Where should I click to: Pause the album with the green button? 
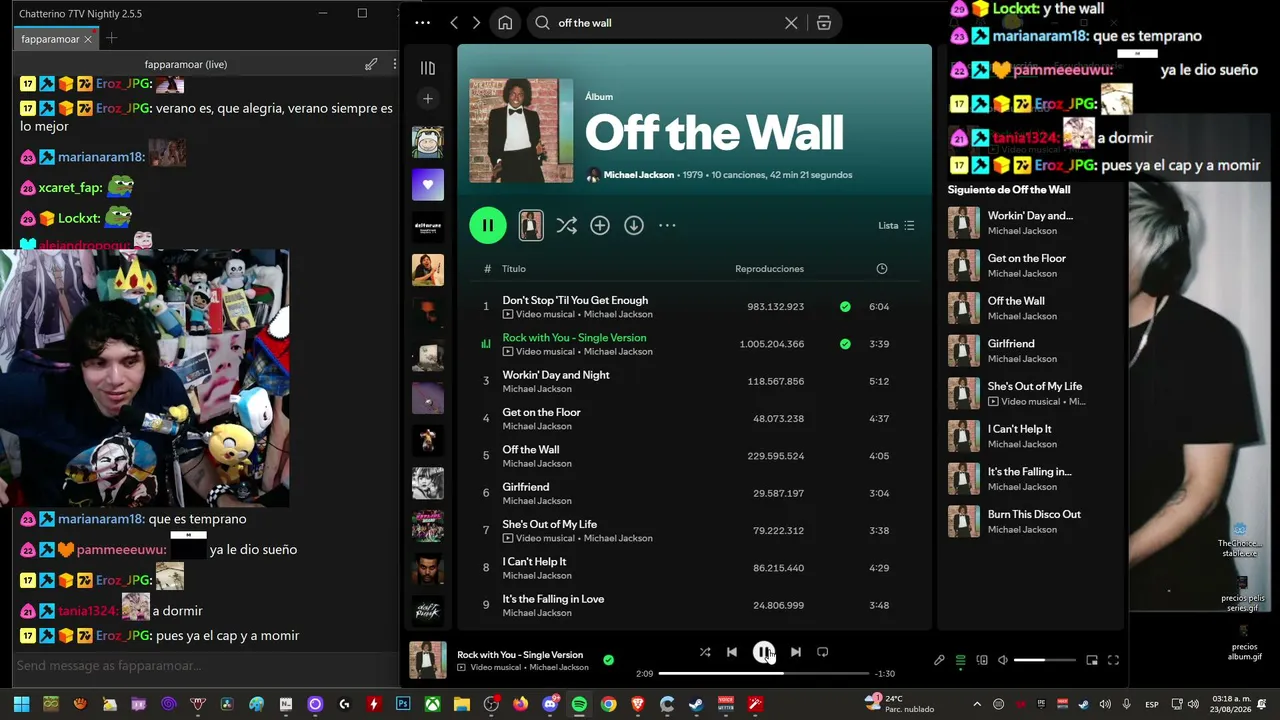(488, 225)
